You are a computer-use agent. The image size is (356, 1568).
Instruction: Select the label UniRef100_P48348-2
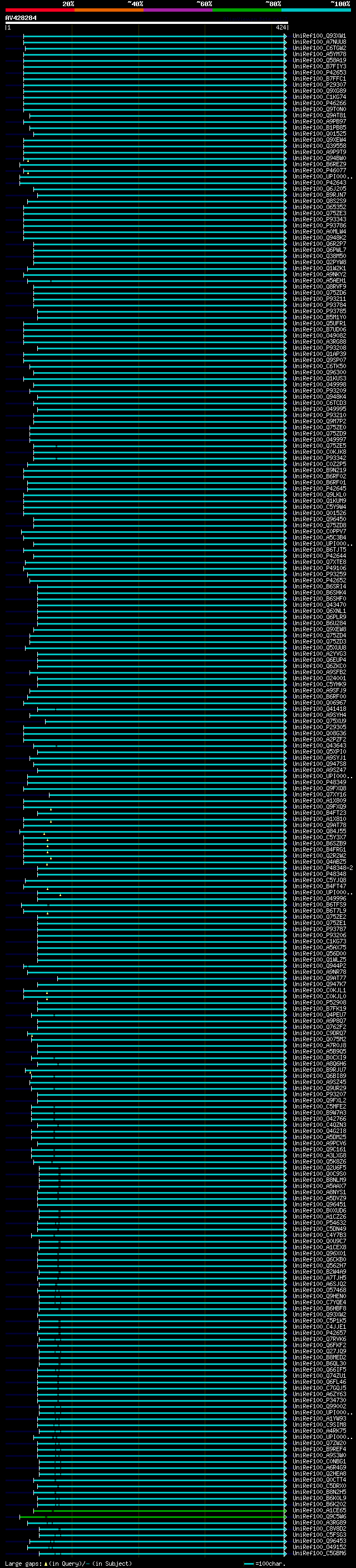[x=323, y=867]
